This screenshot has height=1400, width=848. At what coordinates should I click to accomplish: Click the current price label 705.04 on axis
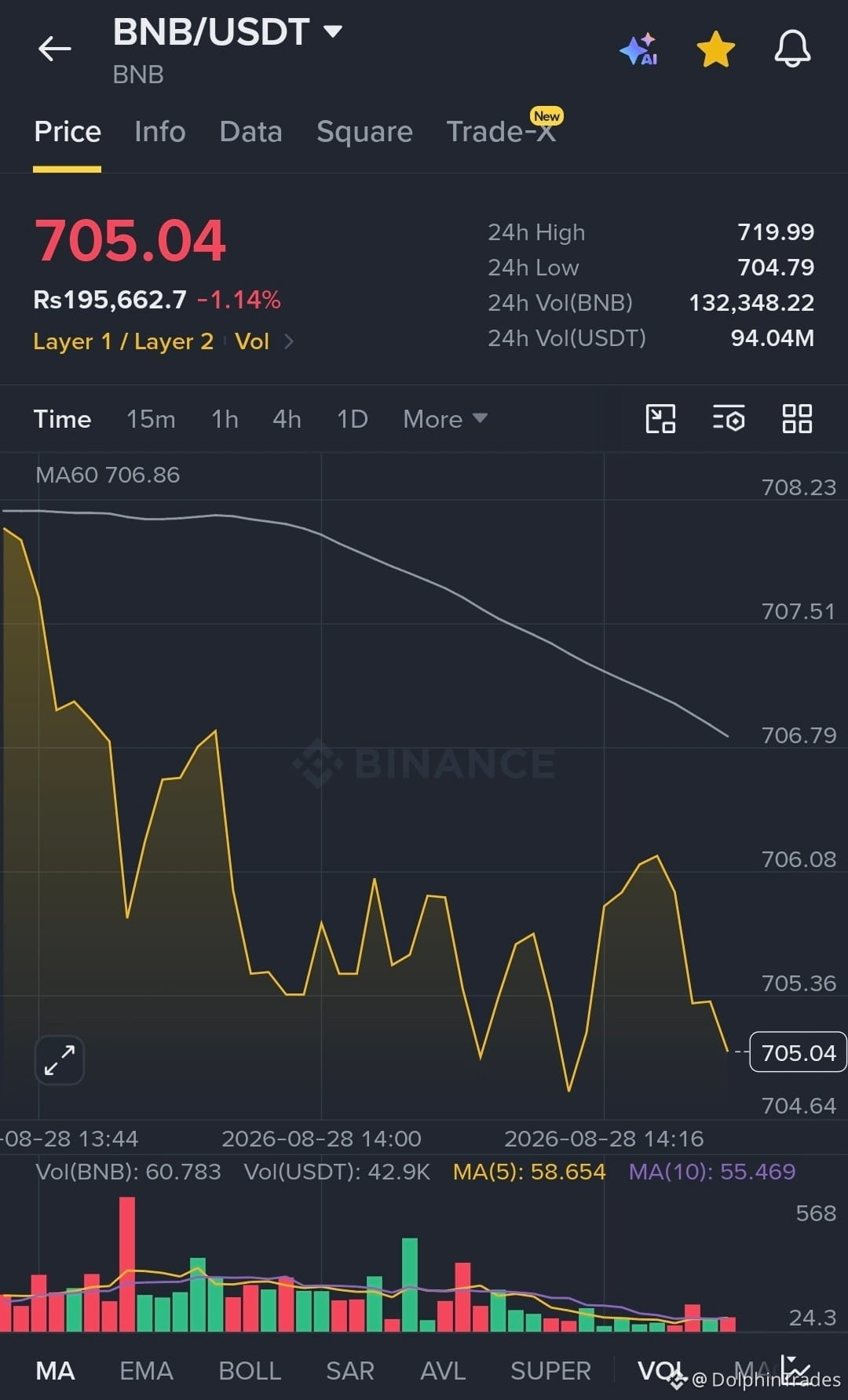(x=799, y=1052)
